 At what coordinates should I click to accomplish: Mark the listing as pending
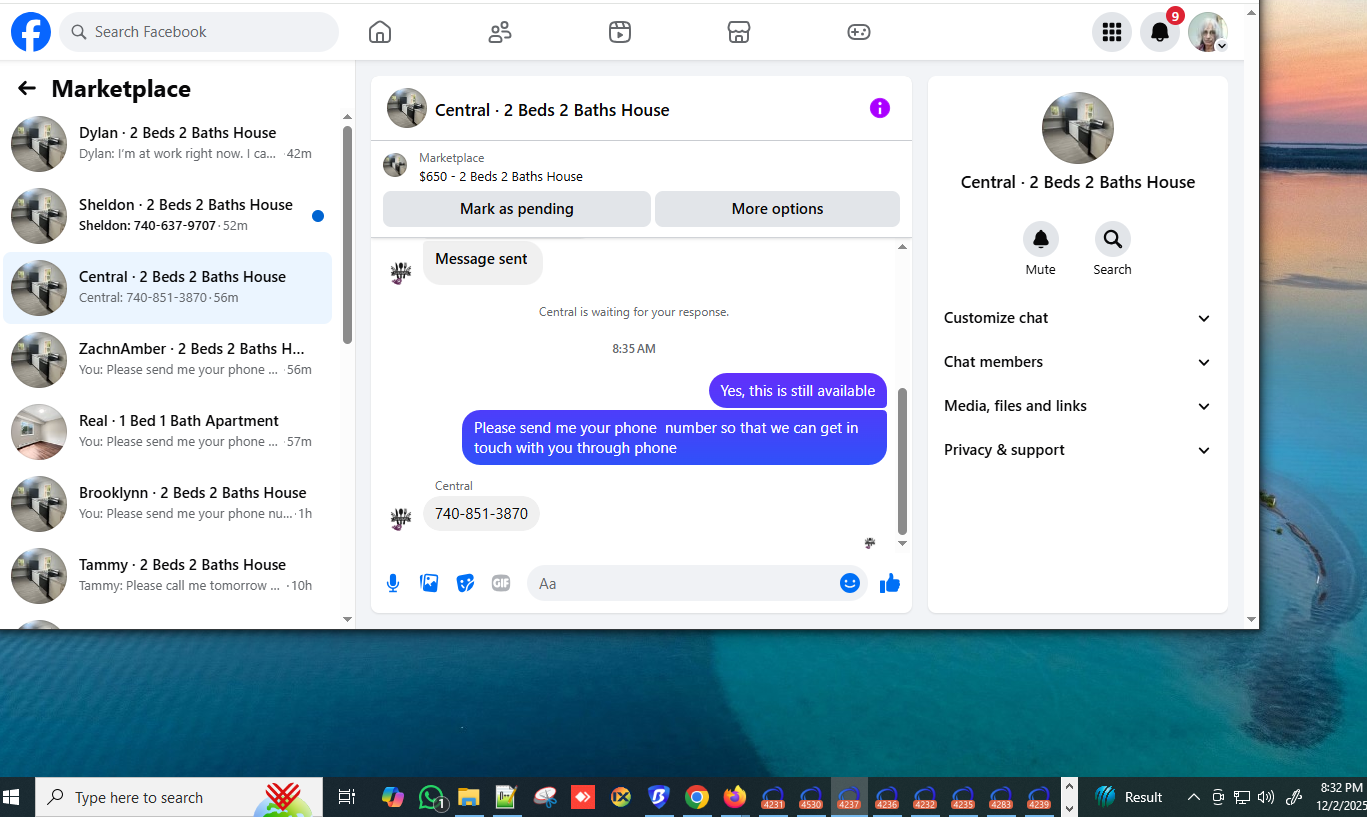coord(517,209)
